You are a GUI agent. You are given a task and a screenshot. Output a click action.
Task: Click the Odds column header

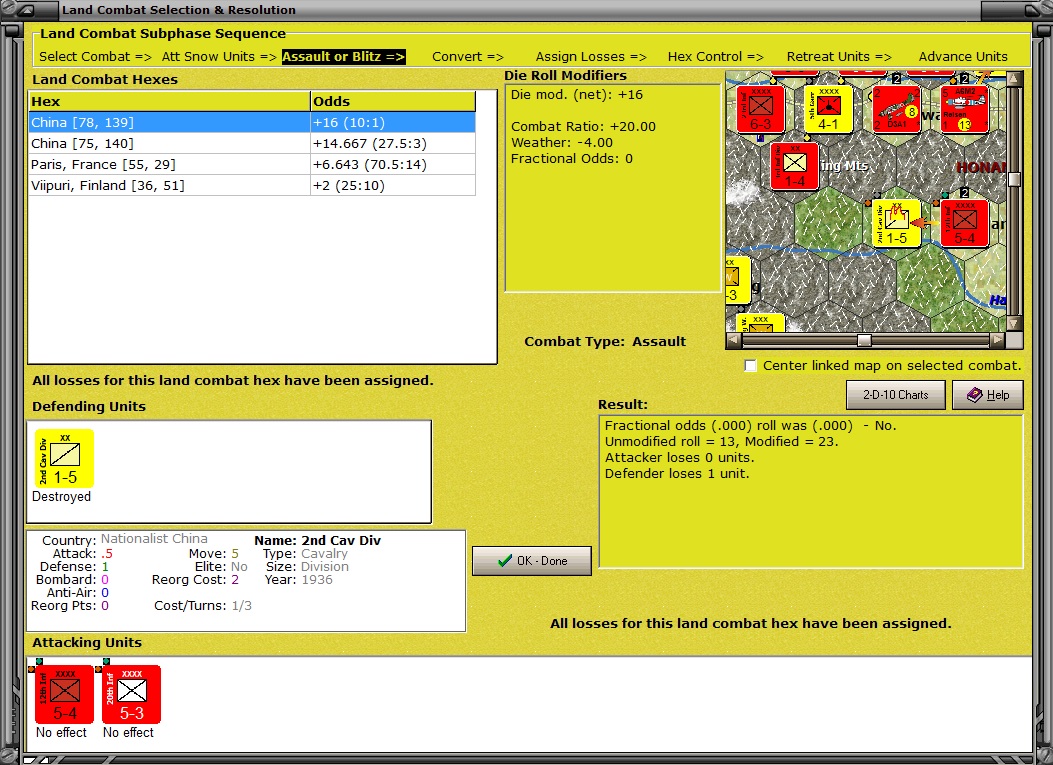[393, 101]
